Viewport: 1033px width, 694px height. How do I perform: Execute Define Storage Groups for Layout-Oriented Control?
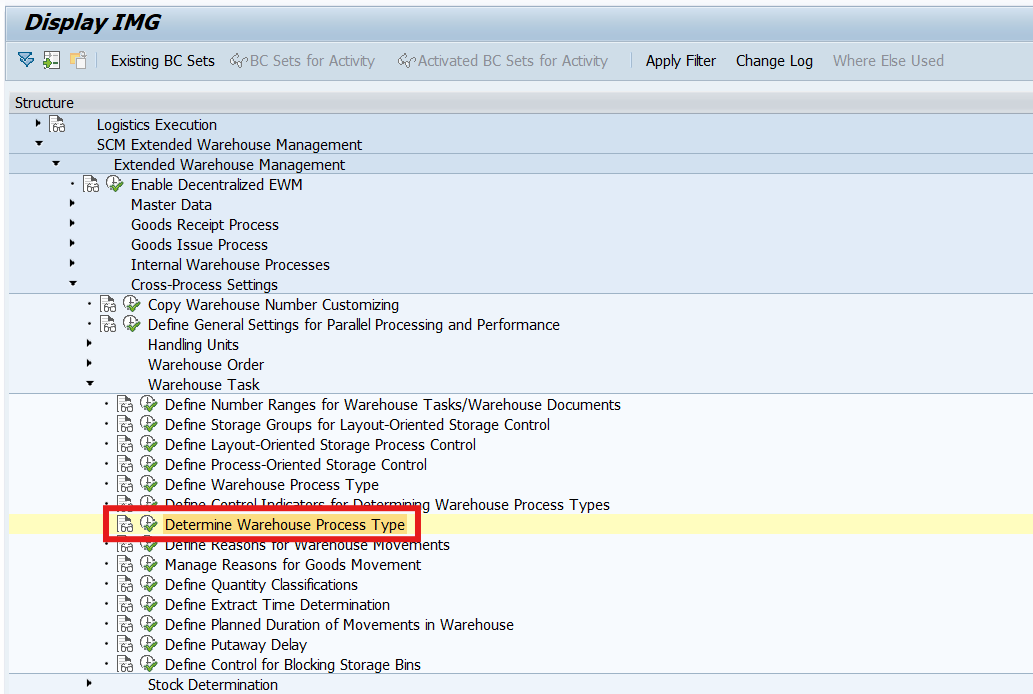tap(149, 424)
